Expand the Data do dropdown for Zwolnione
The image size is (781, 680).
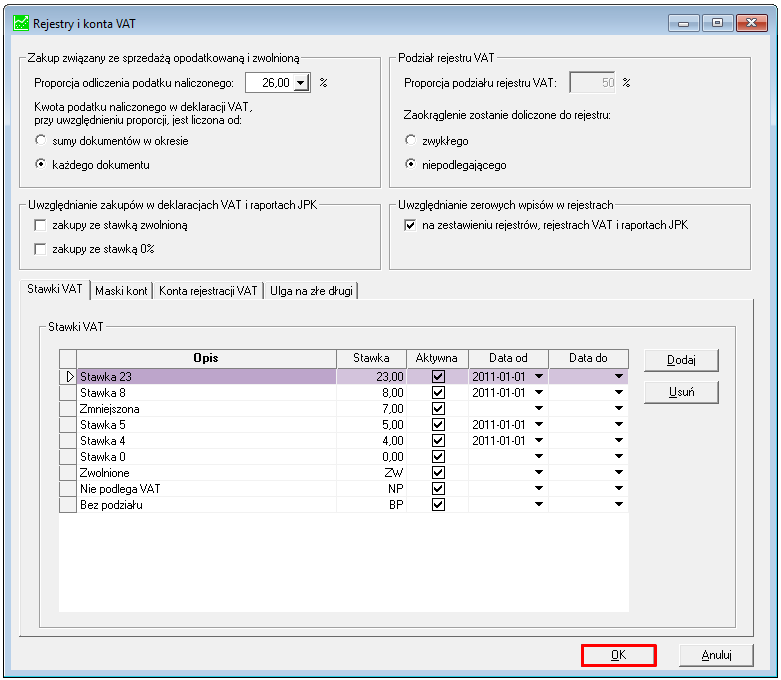pyautogui.click(x=619, y=472)
